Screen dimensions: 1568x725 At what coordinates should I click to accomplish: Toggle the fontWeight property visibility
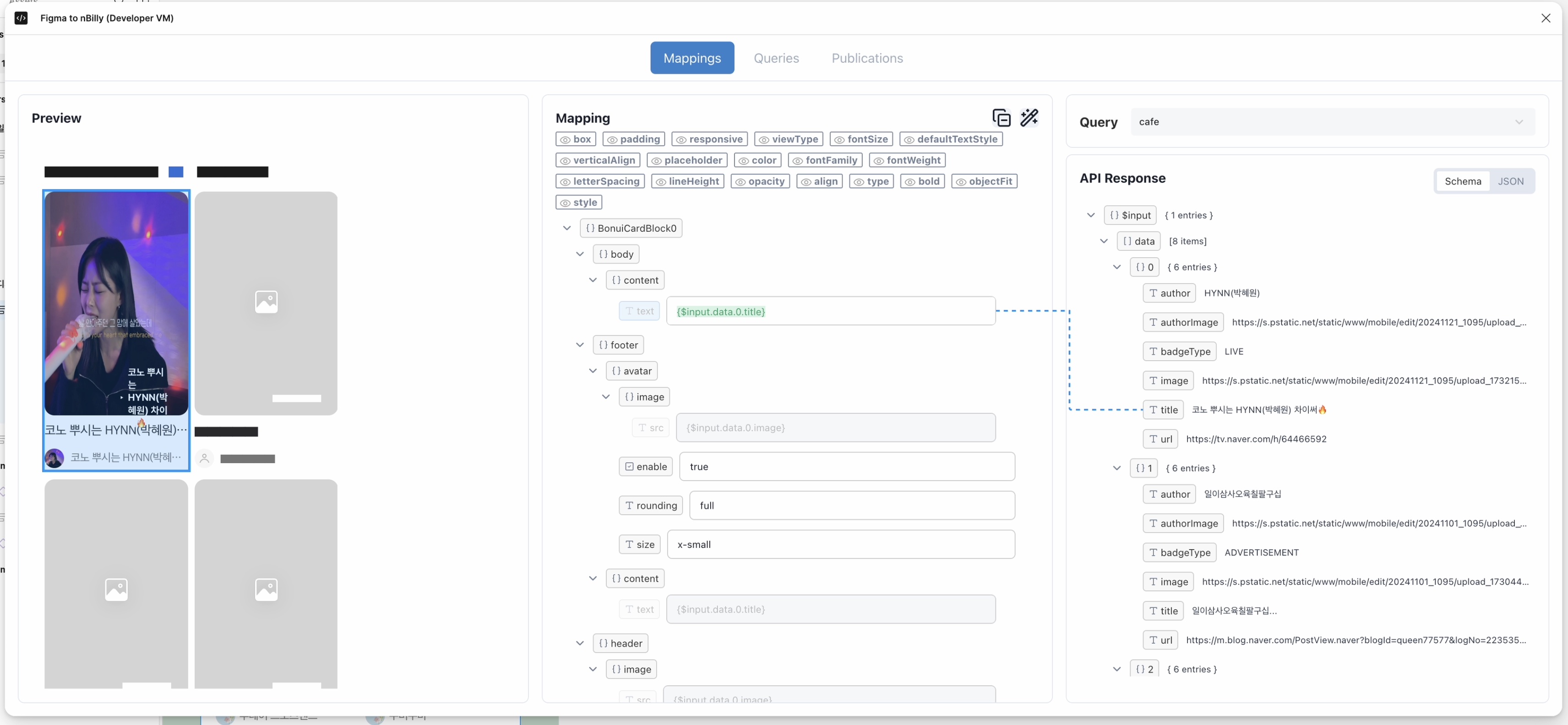[x=907, y=161]
